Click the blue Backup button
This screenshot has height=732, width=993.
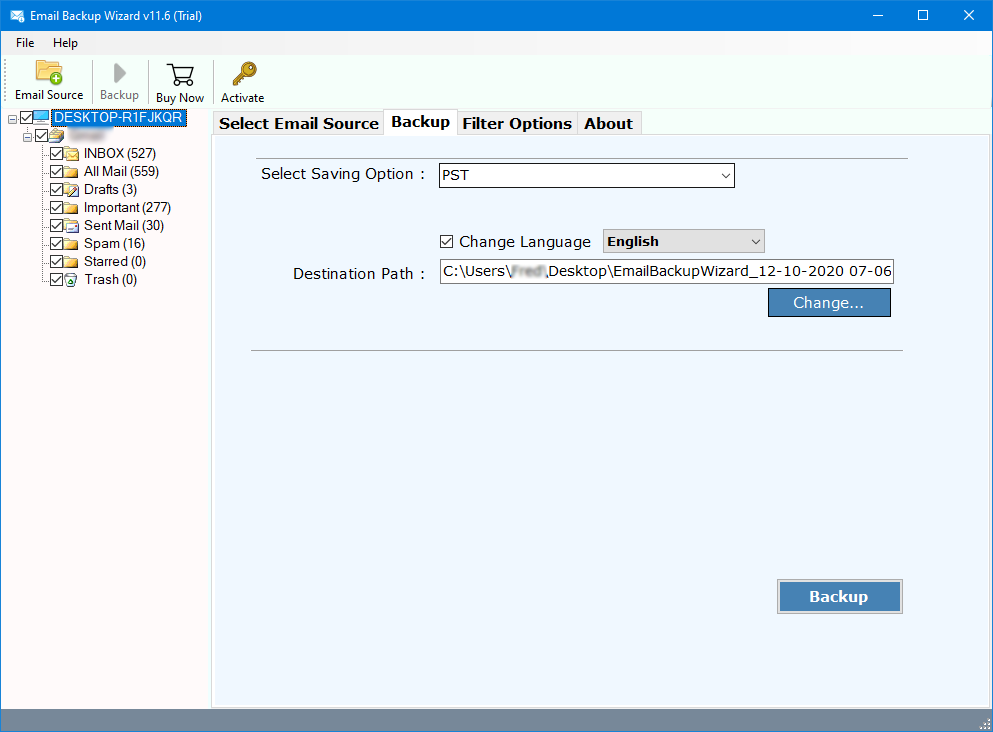[x=839, y=596]
